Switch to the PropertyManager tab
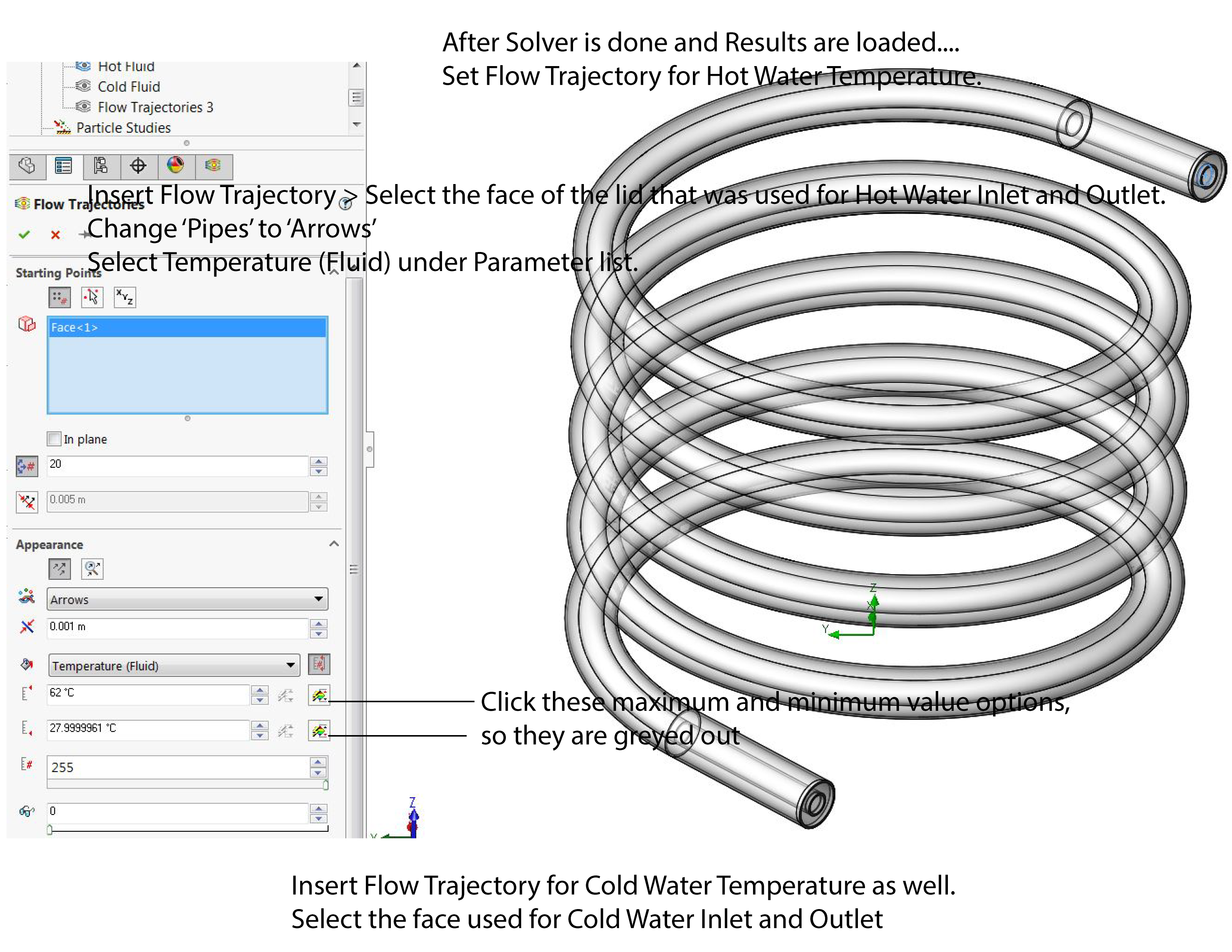This screenshot has height=952, width=1232. point(63,166)
